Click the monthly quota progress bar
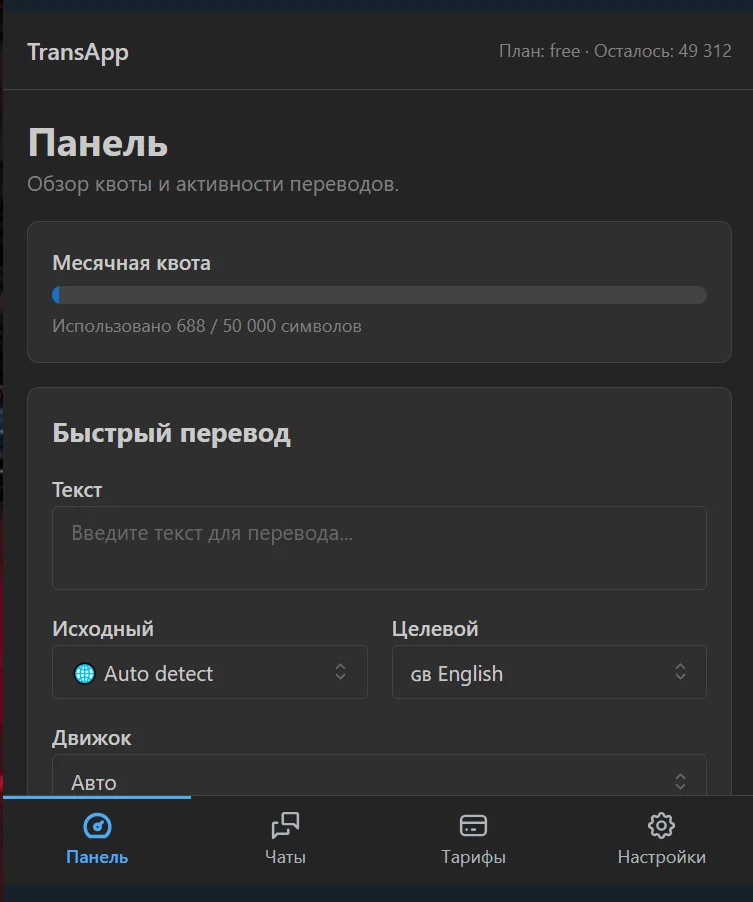The image size is (753, 902). pyautogui.click(x=379, y=295)
